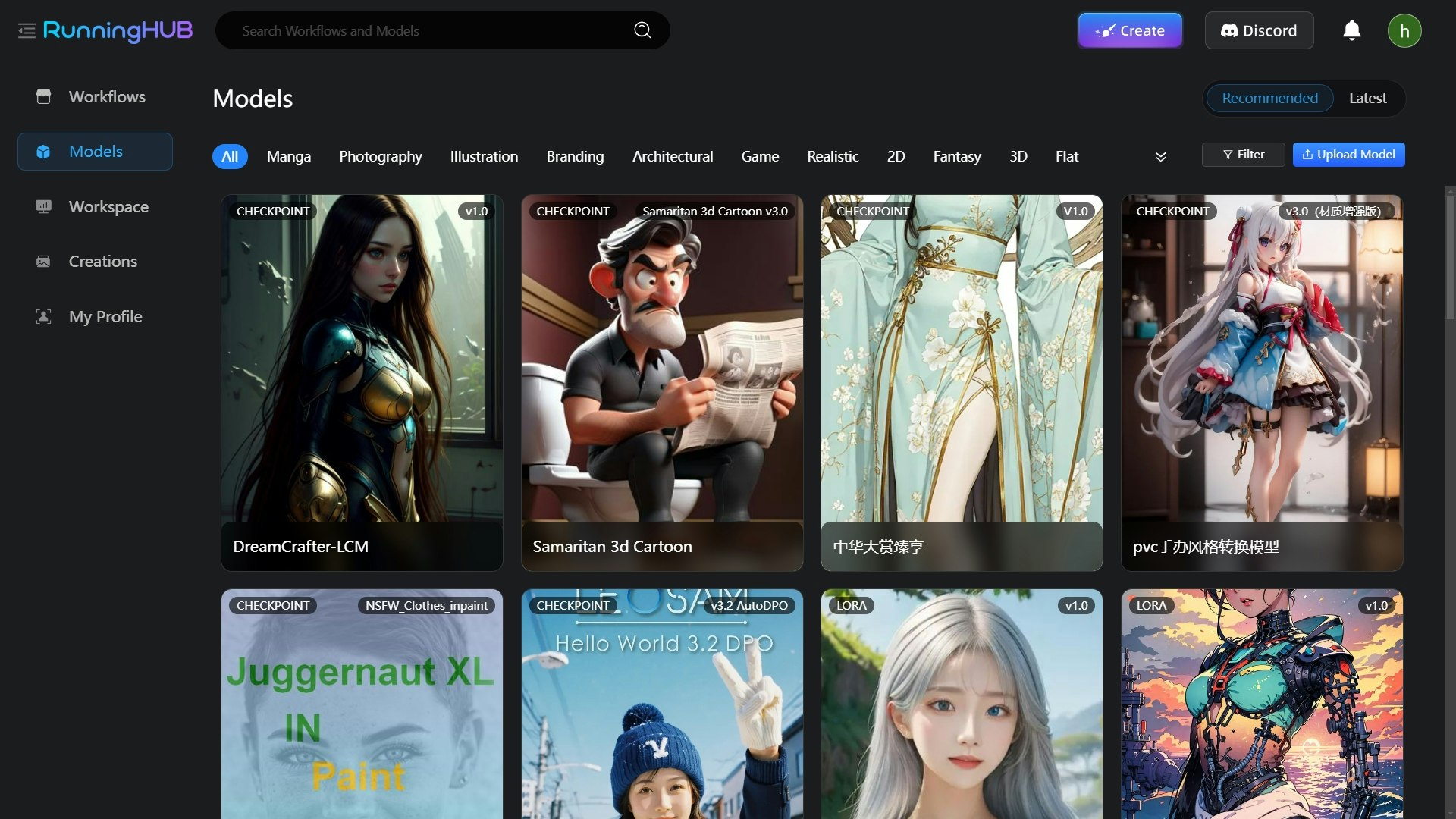1456x819 pixels.
Task: Select the Architectural category tab
Action: pyautogui.click(x=672, y=157)
